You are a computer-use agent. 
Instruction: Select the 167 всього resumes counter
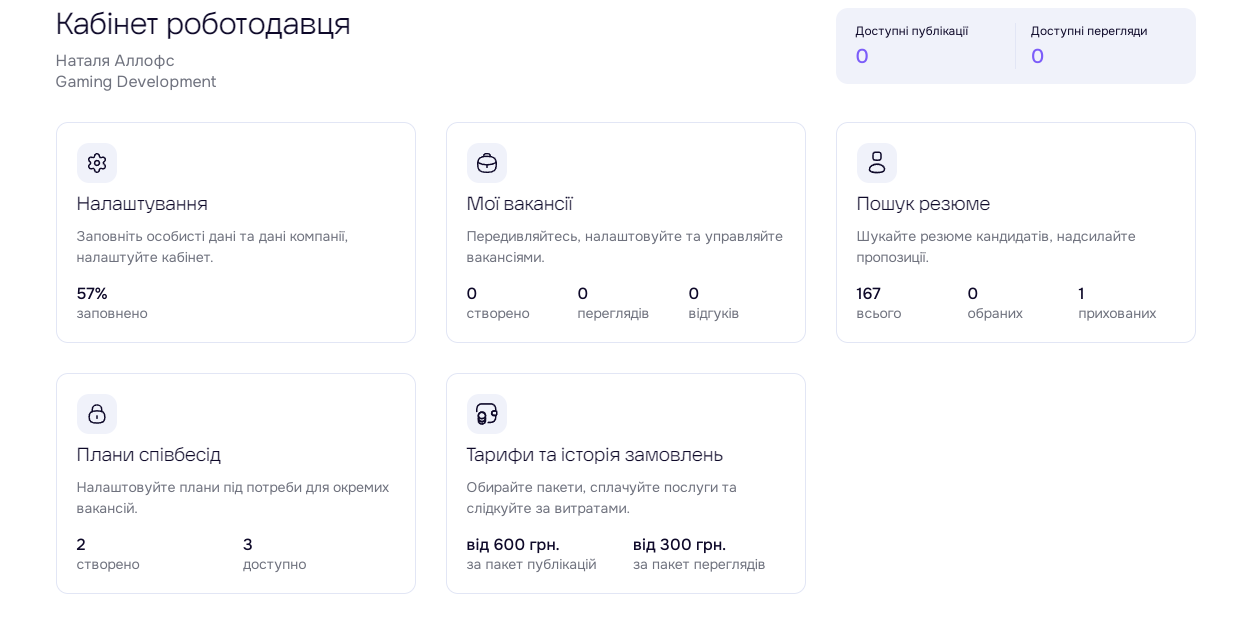click(x=878, y=303)
